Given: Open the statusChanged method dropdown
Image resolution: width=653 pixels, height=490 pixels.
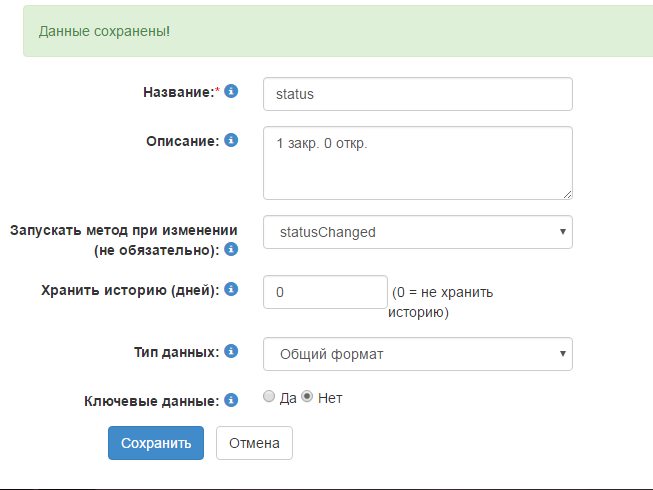Looking at the screenshot, I should pyautogui.click(x=417, y=232).
